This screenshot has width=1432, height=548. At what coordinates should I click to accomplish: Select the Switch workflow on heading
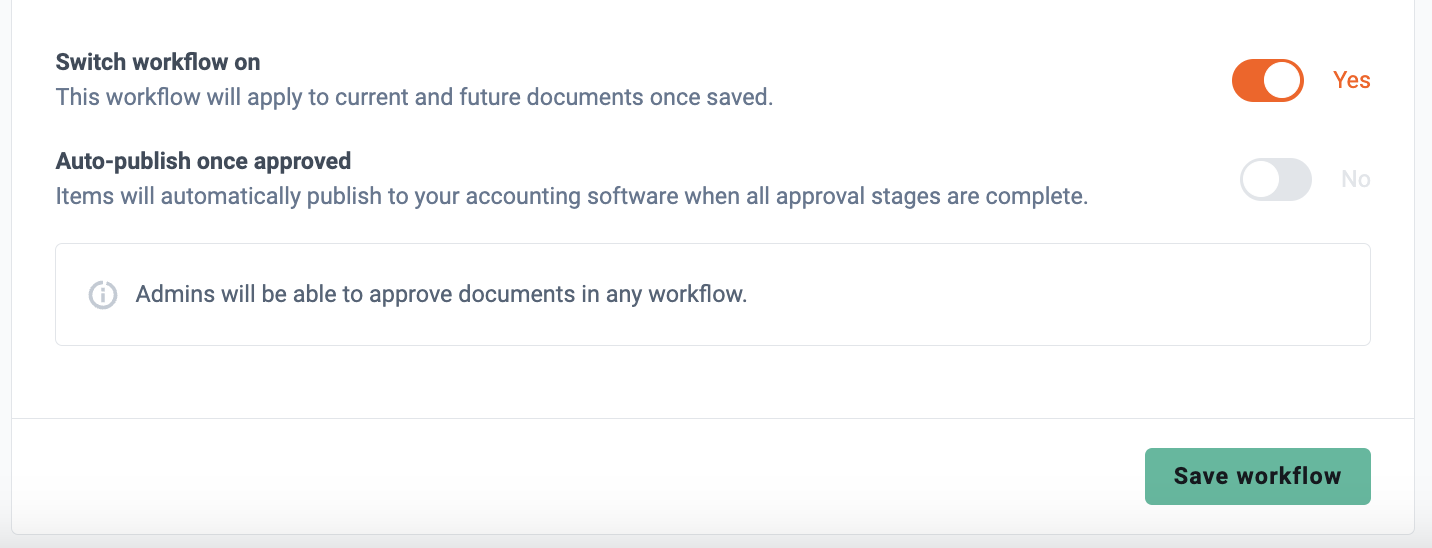[158, 62]
